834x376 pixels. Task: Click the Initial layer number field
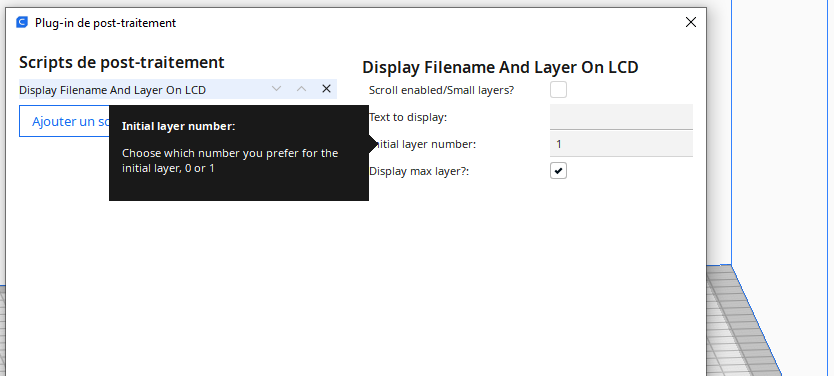(621, 144)
